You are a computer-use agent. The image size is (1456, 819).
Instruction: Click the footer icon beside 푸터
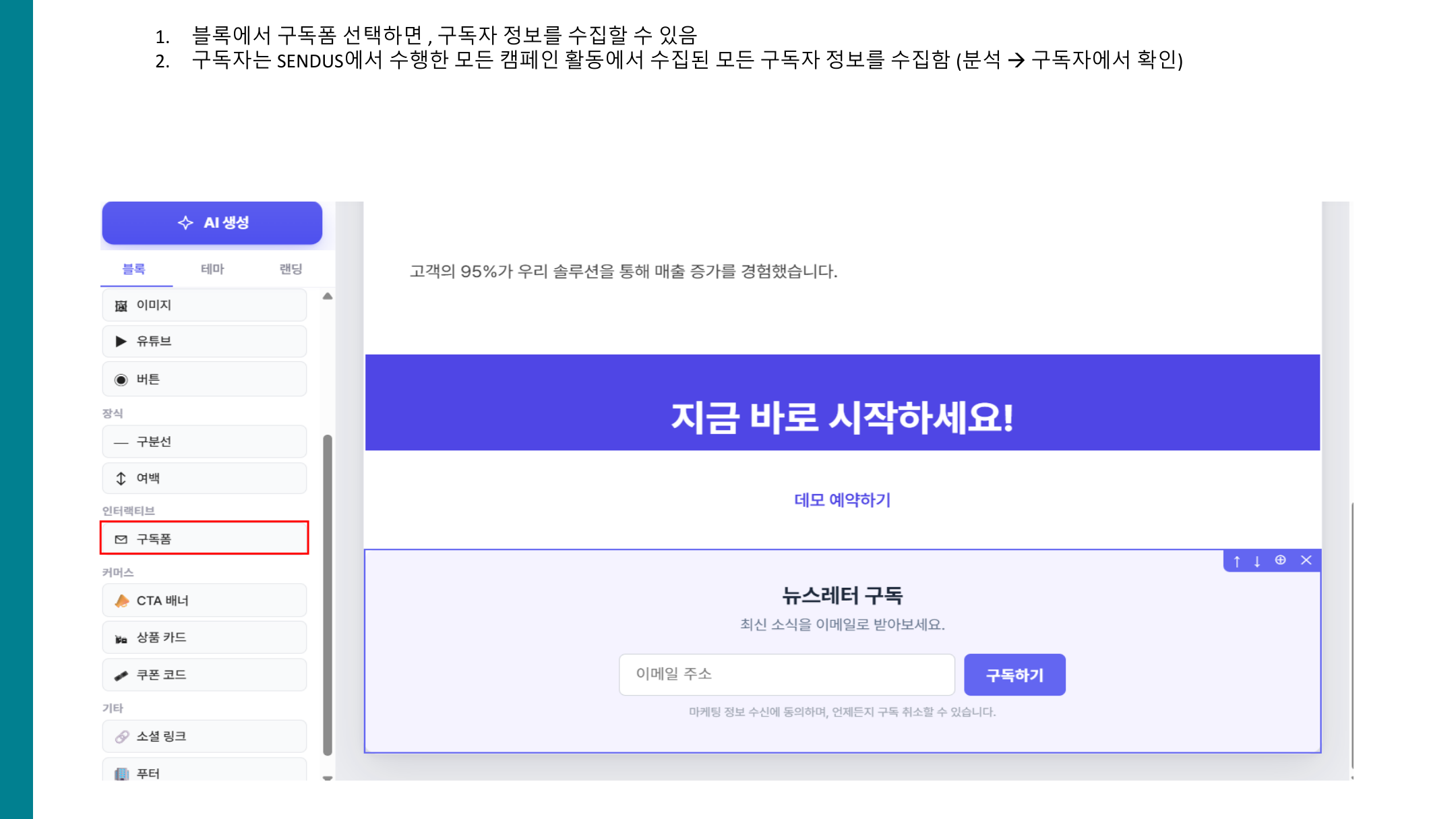[121, 774]
